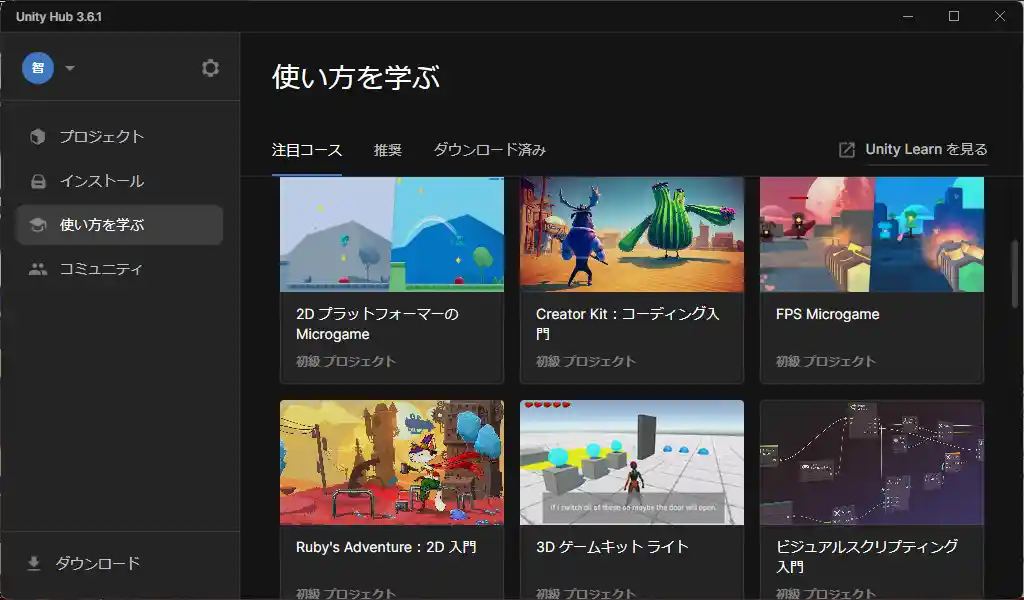Image resolution: width=1024 pixels, height=600 pixels.
Task: Open the Ruby's Adventure thumbnail
Action: point(392,462)
